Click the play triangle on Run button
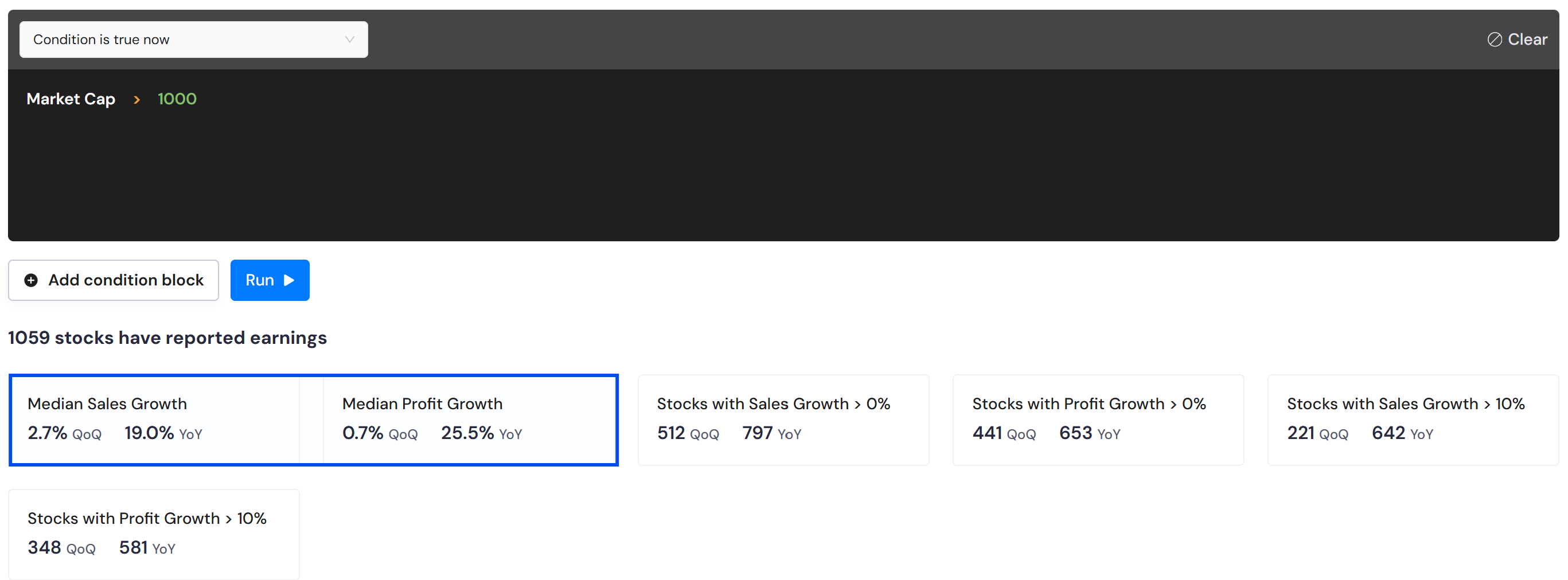Screen dimensions: 1568x580 [289, 280]
